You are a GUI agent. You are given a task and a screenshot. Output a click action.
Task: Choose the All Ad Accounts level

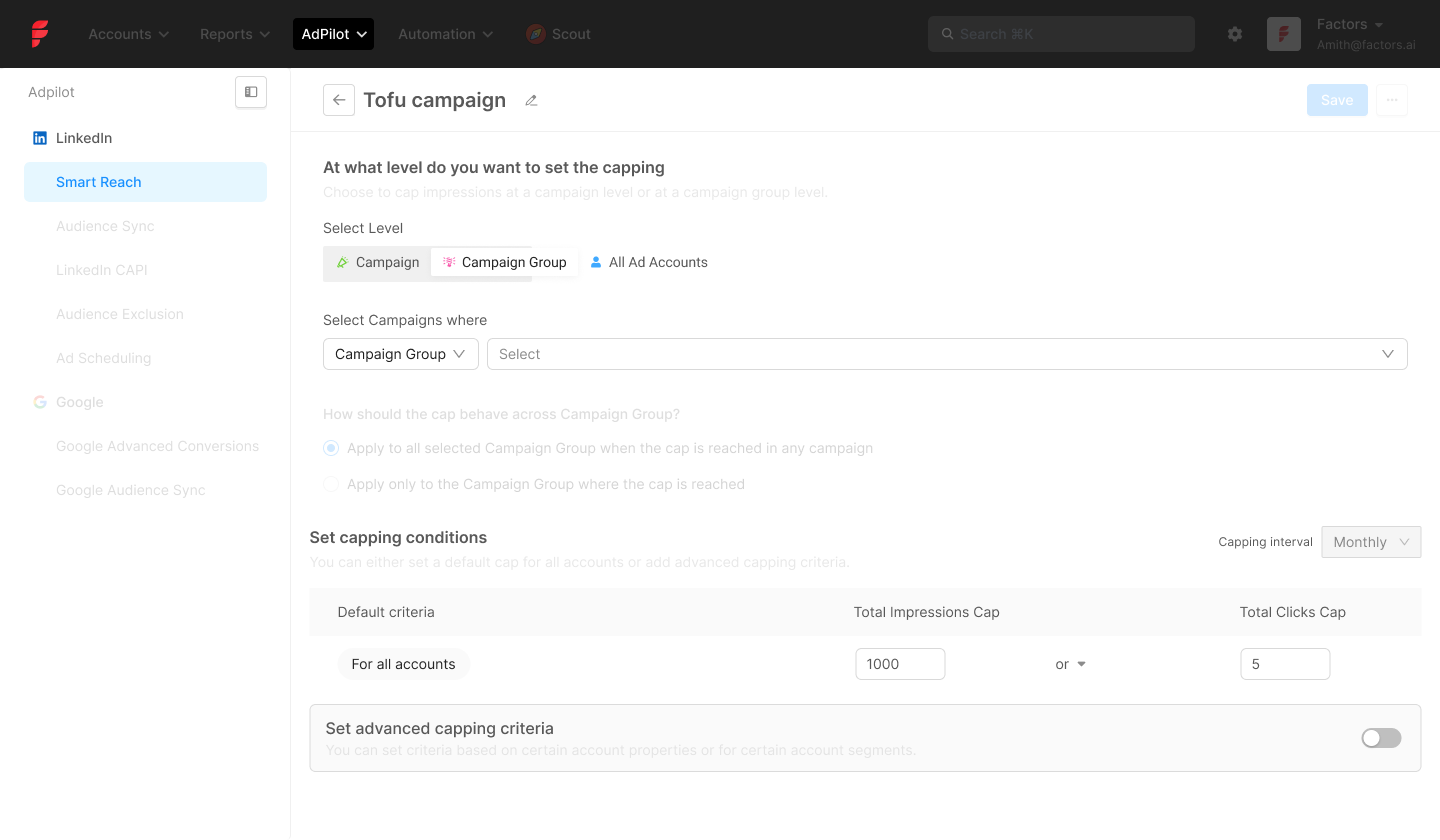[648, 262]
